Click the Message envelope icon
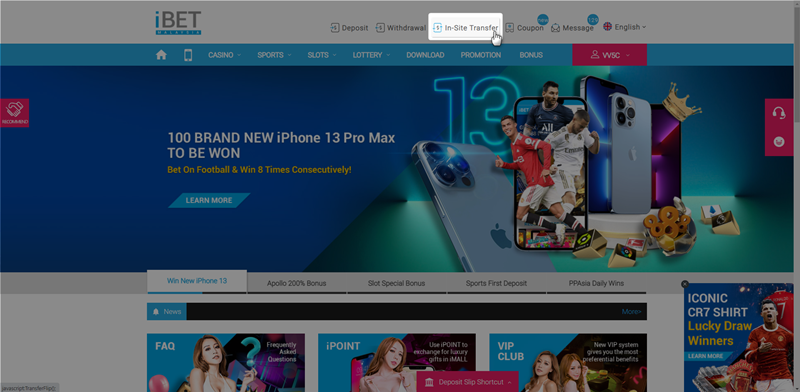This screenshot has height=392, width=800. 555,28
